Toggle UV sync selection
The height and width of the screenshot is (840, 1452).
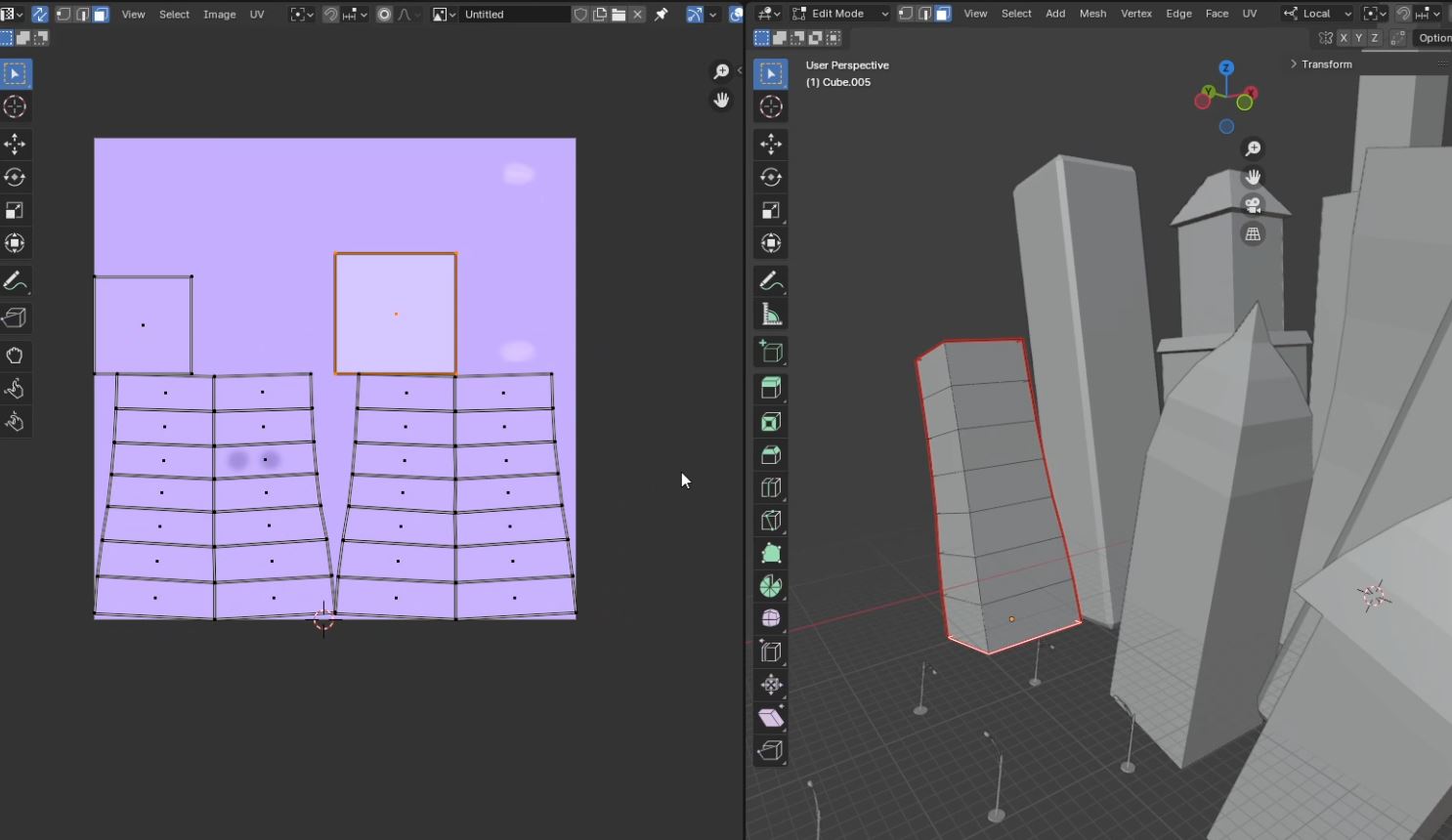(x=40, y=15)
